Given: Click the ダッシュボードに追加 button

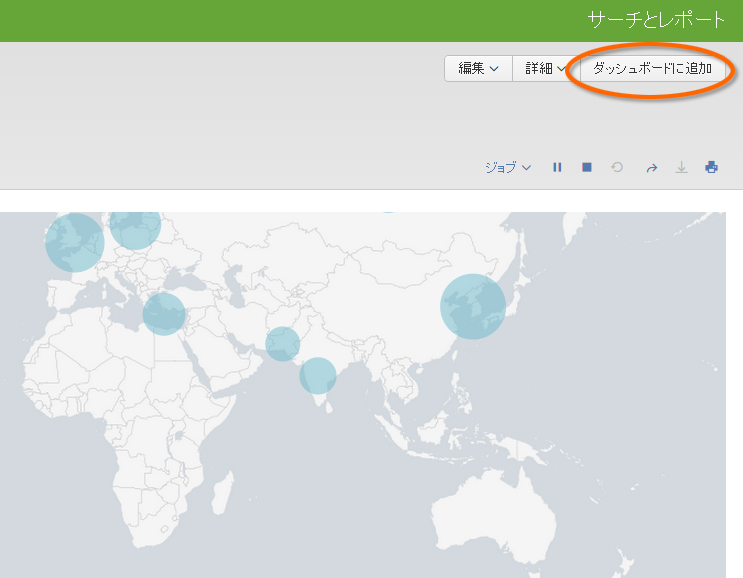Looking at the screenshot, I should 652,69.
